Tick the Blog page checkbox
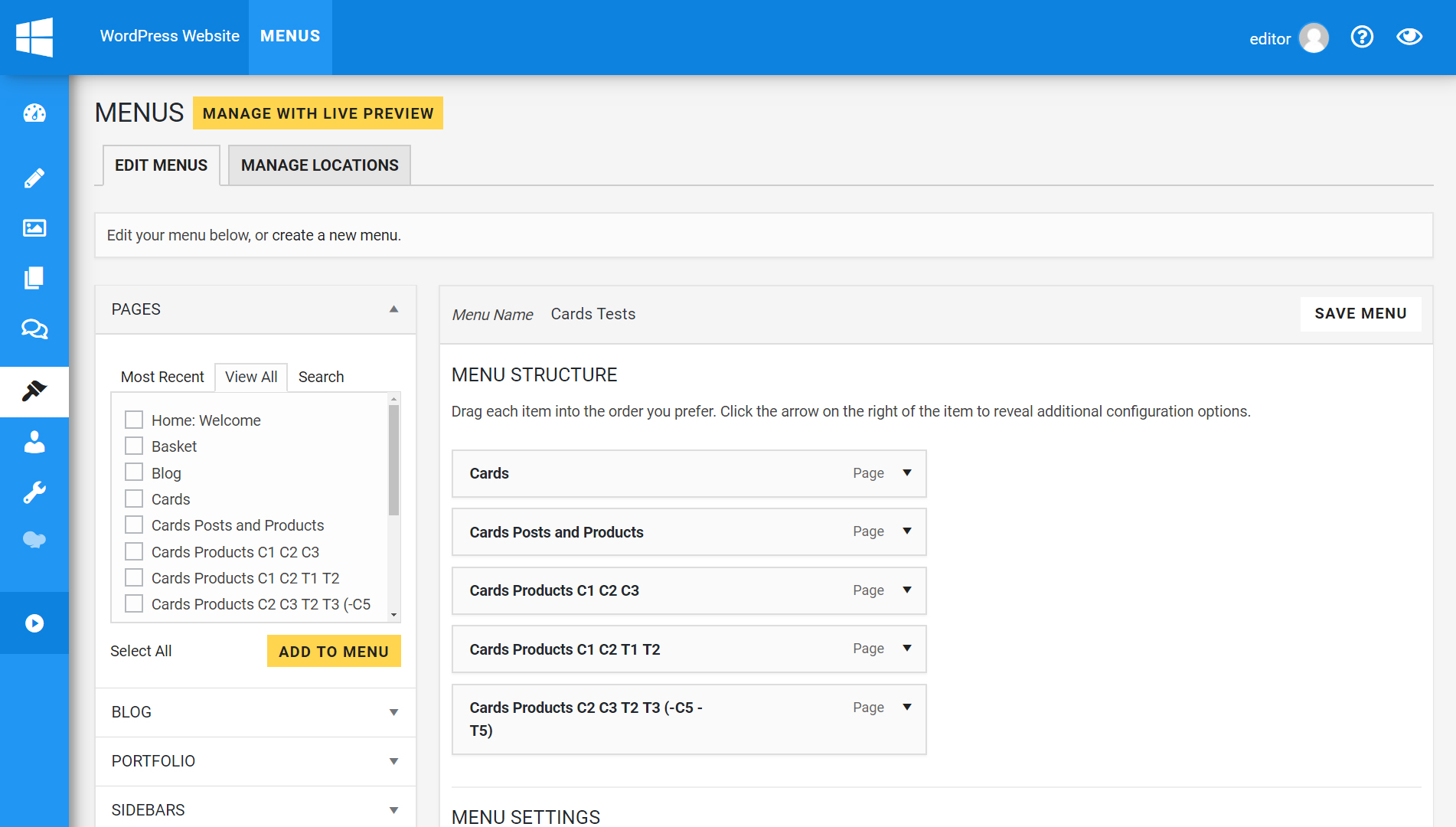The image size is (1456, 827). 134,472
